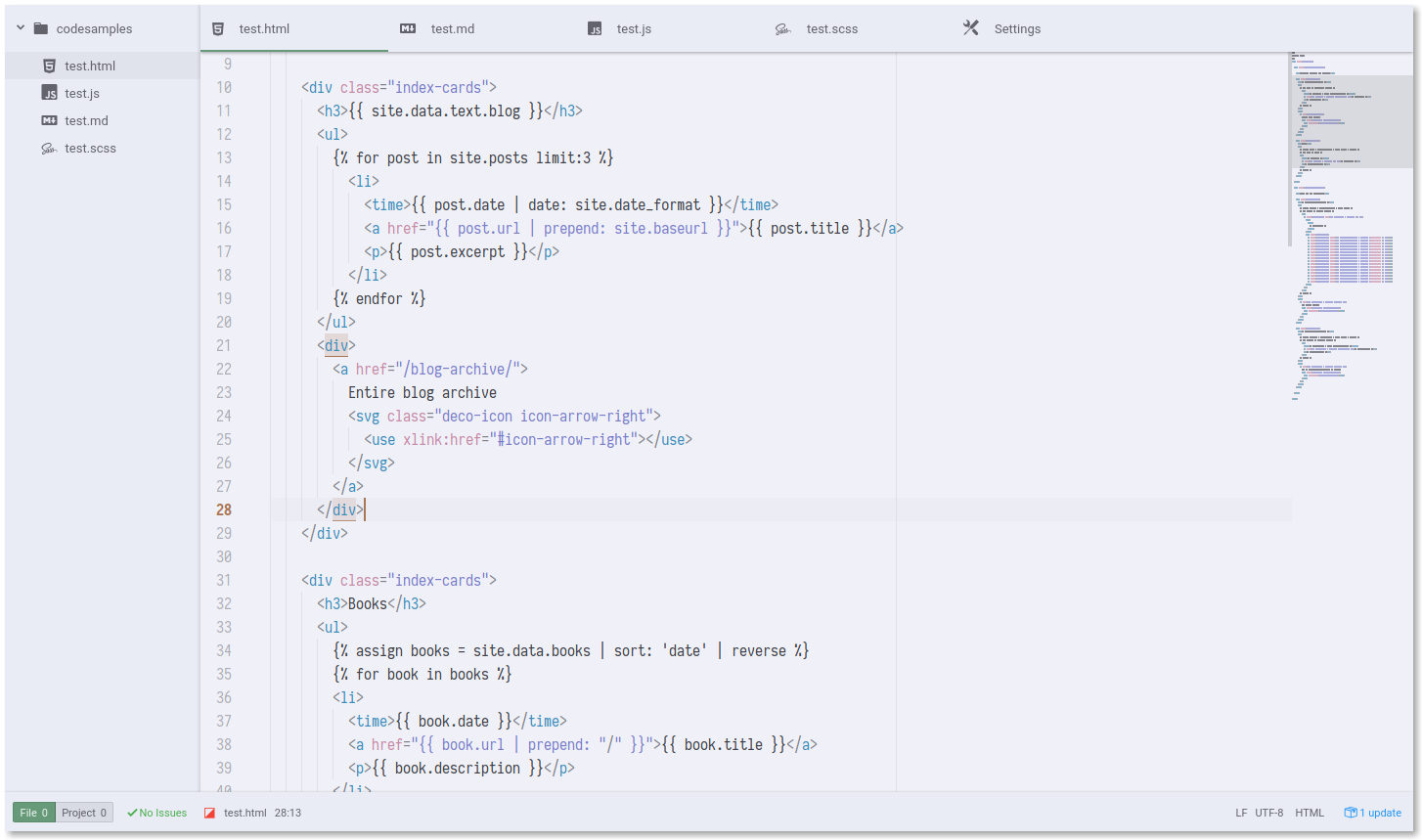Click line number 31 in the gutter

click(224, 580)
